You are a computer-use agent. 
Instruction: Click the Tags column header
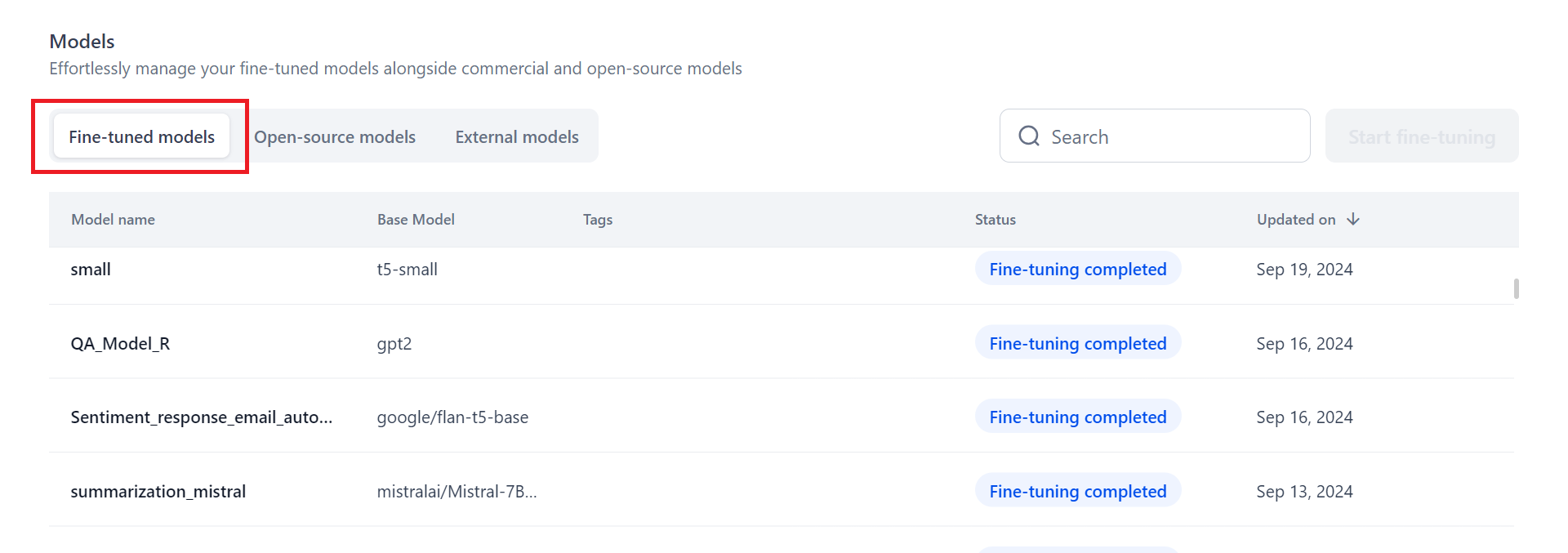pyautogui.click(x=597, y=219)
